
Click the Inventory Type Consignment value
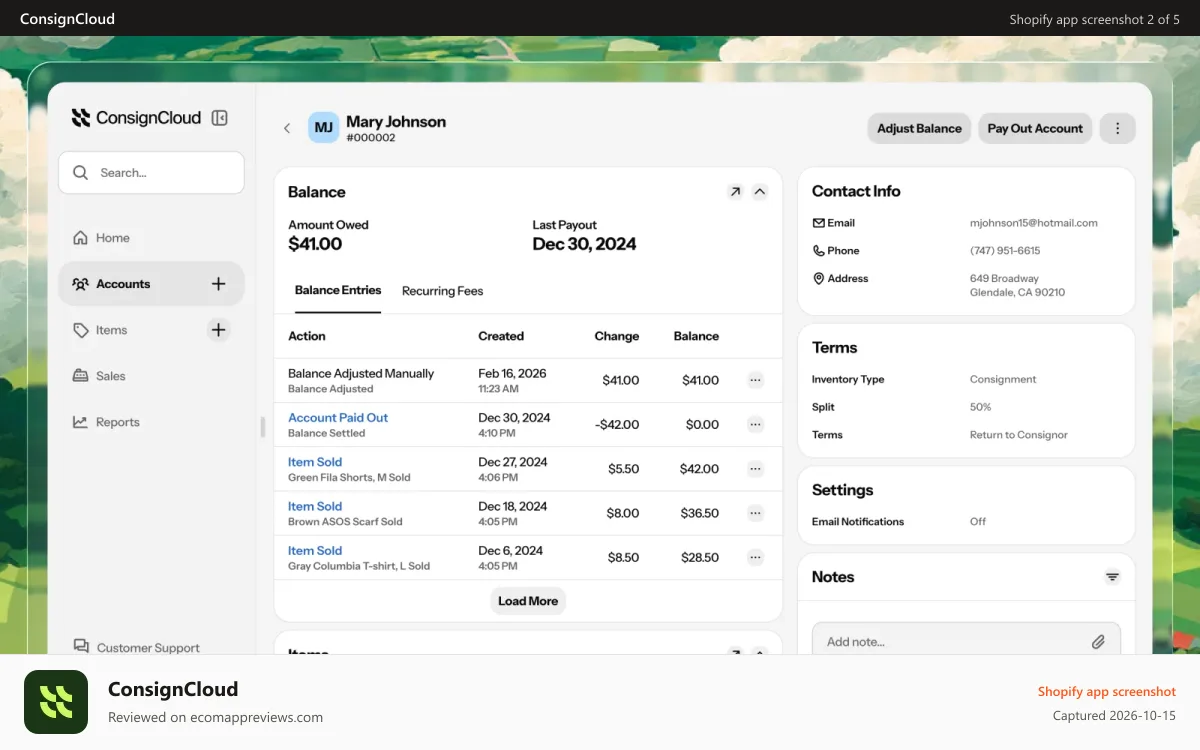tap(1003, 379)
